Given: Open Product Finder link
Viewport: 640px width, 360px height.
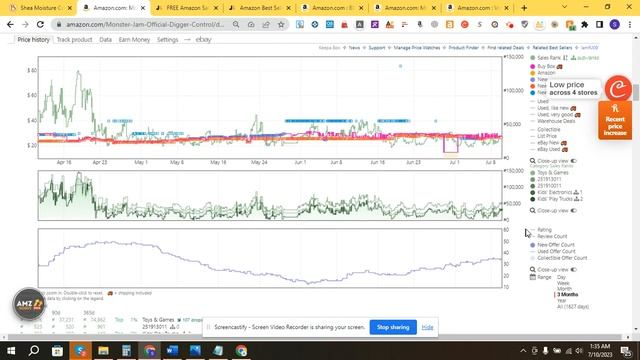Looking at the screenshot, I should [x=463, y=48].
